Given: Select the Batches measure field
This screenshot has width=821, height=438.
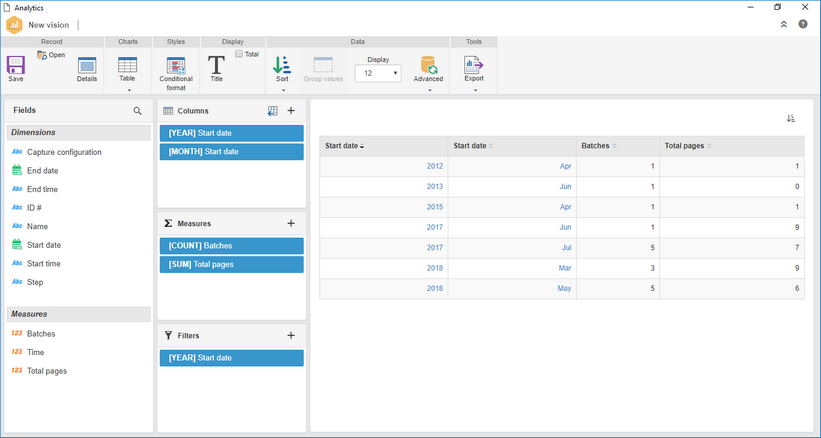Looking at the screenshot, I should [41, 334].
